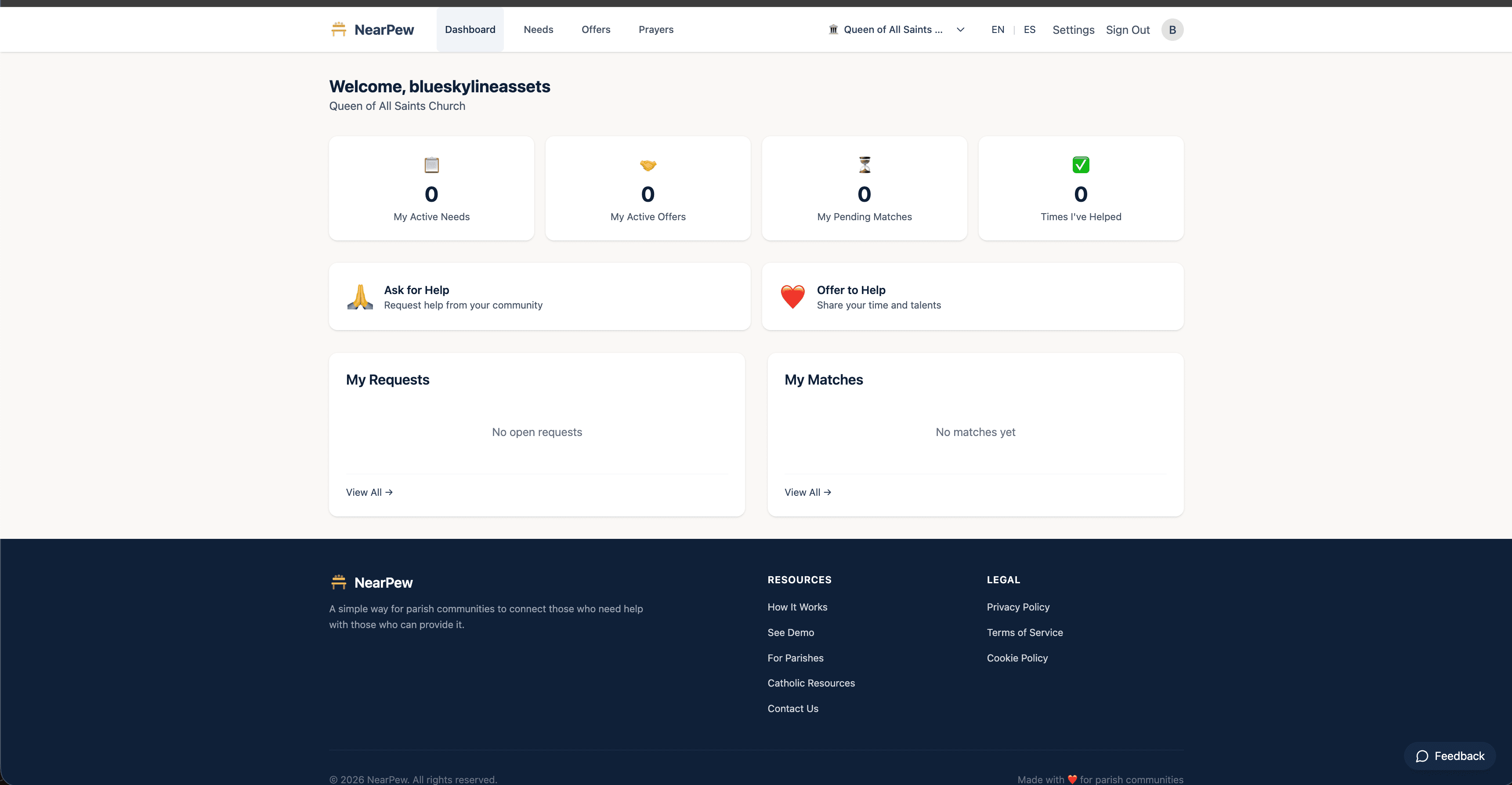Screen dimensions: 1512x785
Task: Open the Terms of Service page
Action: 1024,632
